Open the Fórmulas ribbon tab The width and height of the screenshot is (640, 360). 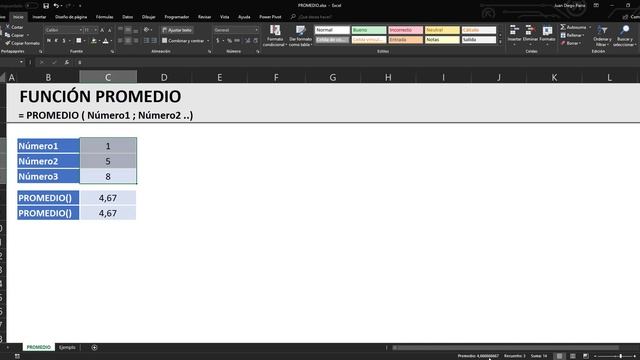(x=104, y=17)
